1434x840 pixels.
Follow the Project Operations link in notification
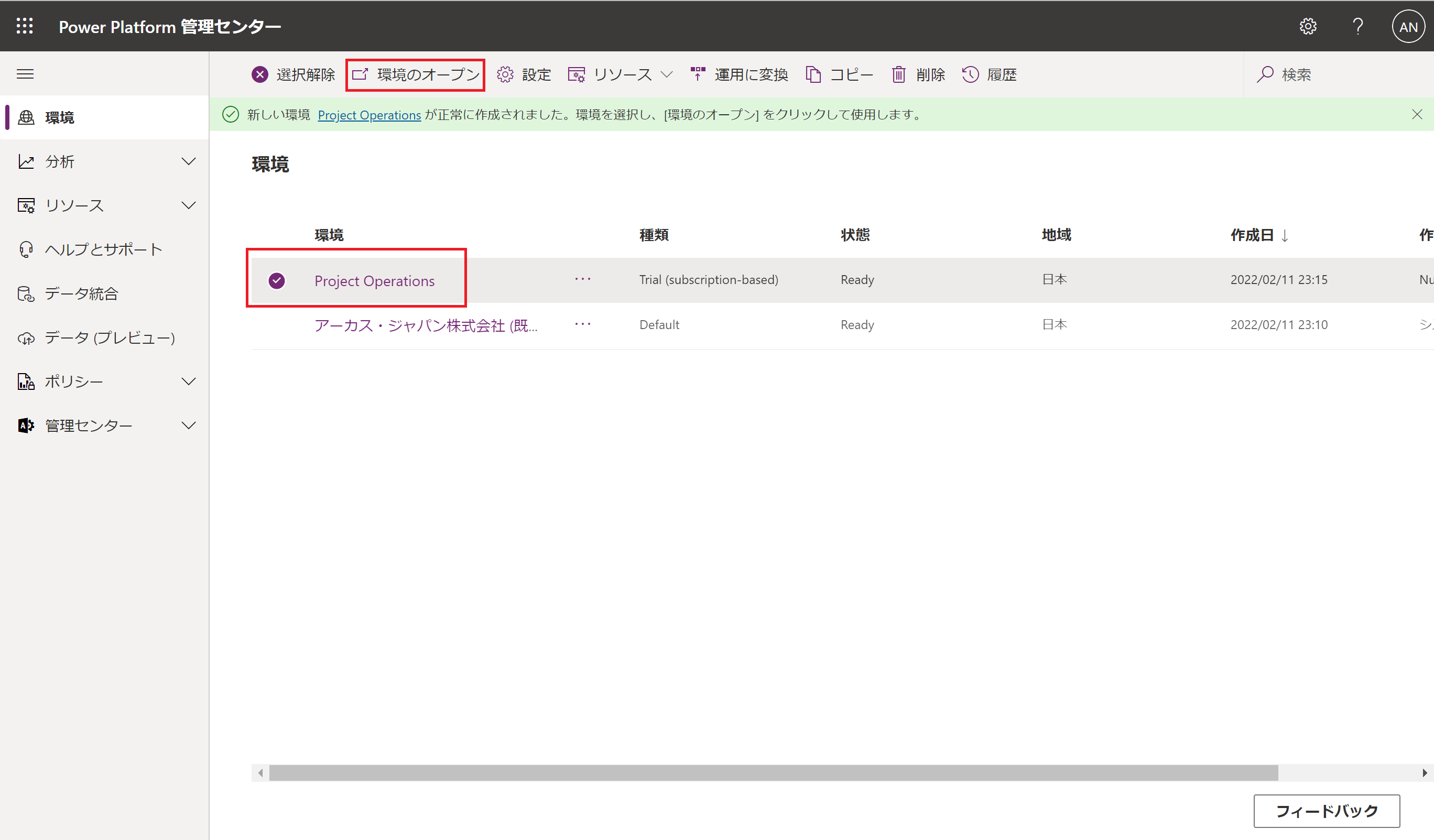370,114
